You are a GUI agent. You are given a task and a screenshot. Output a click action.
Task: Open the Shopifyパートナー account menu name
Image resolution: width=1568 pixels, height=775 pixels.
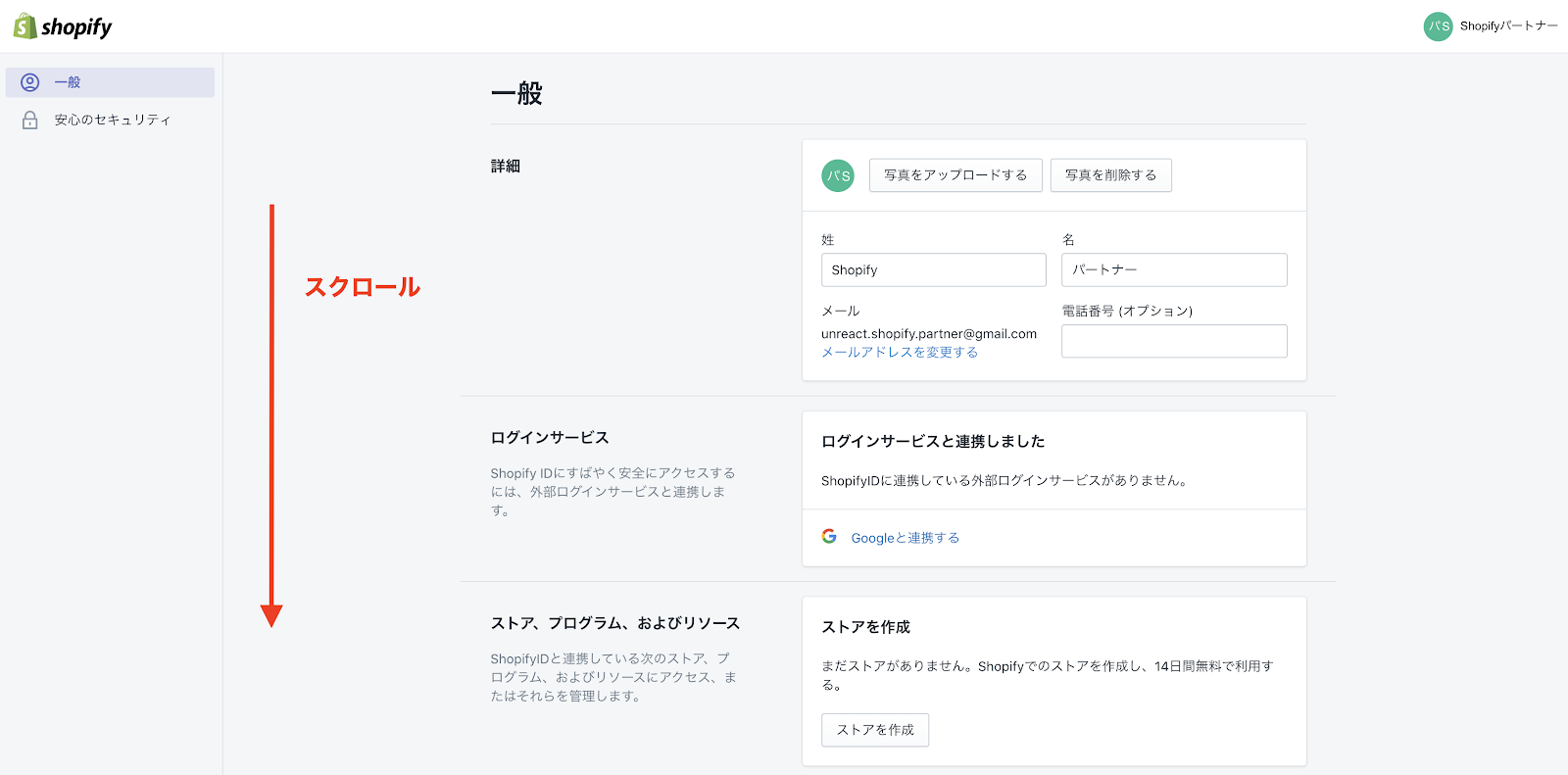(1508, 26)
